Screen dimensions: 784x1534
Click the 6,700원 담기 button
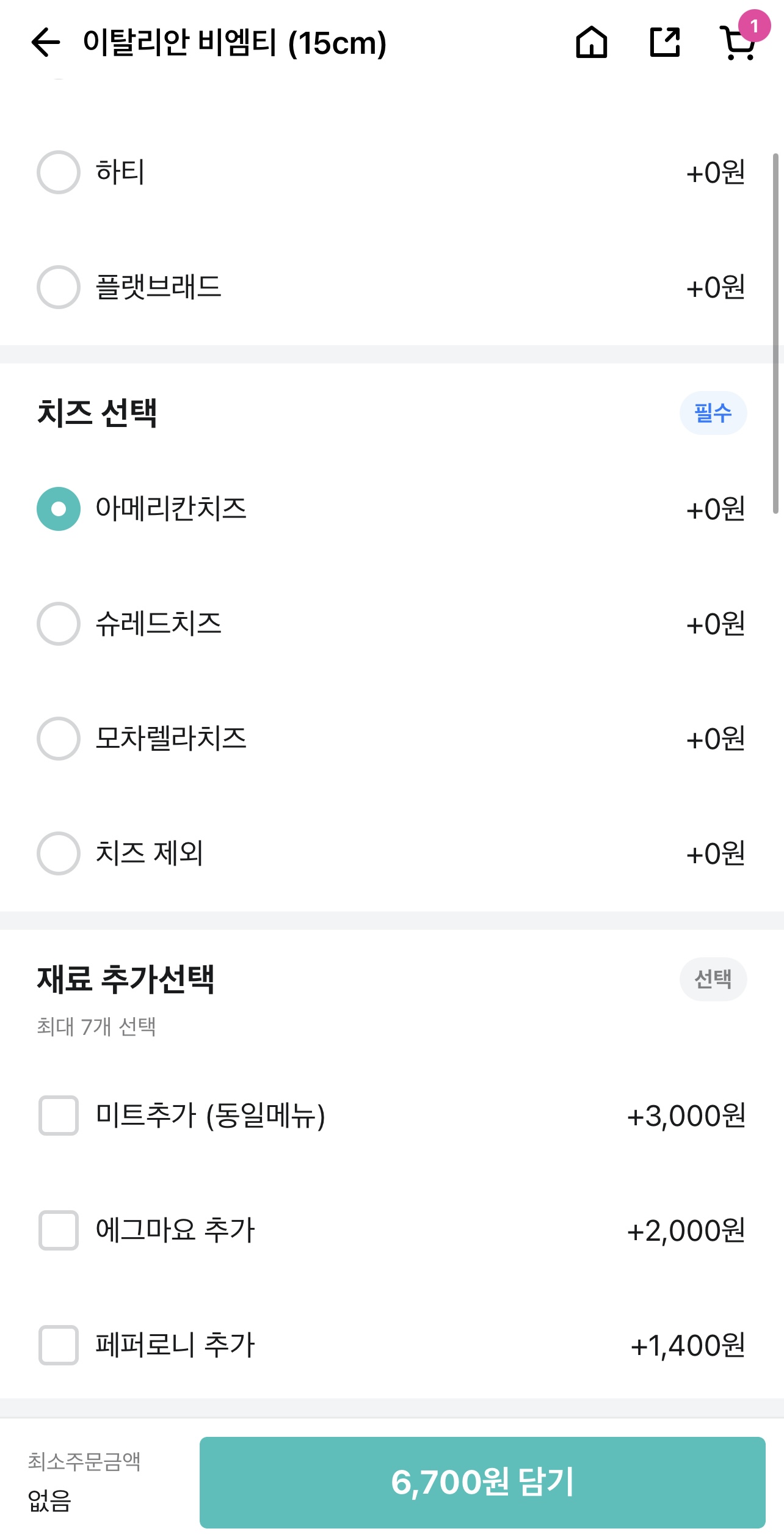[482, 1483]
